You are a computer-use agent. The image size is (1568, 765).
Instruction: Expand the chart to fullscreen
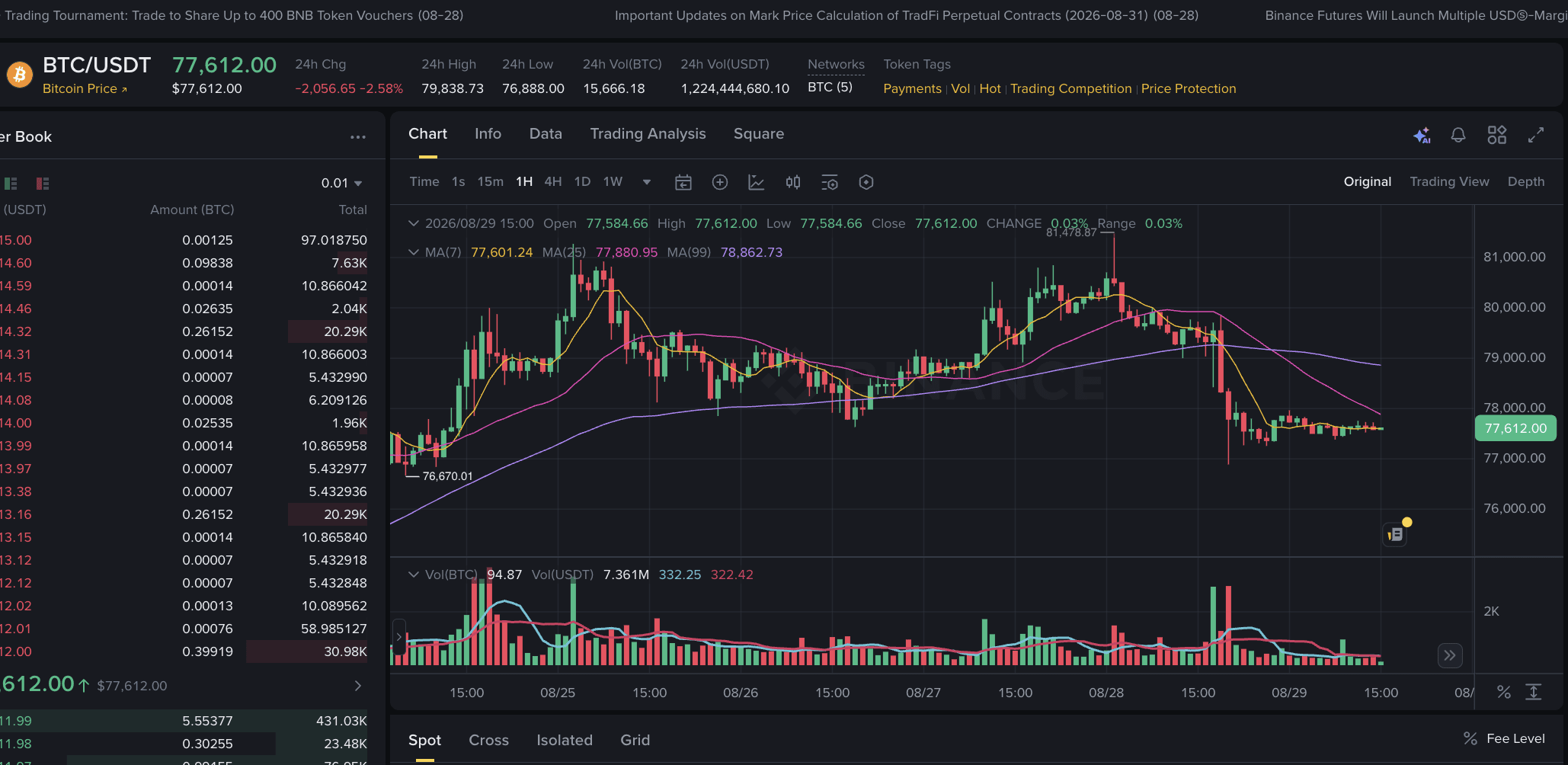pyautogui.click(x=1536, y=135)
